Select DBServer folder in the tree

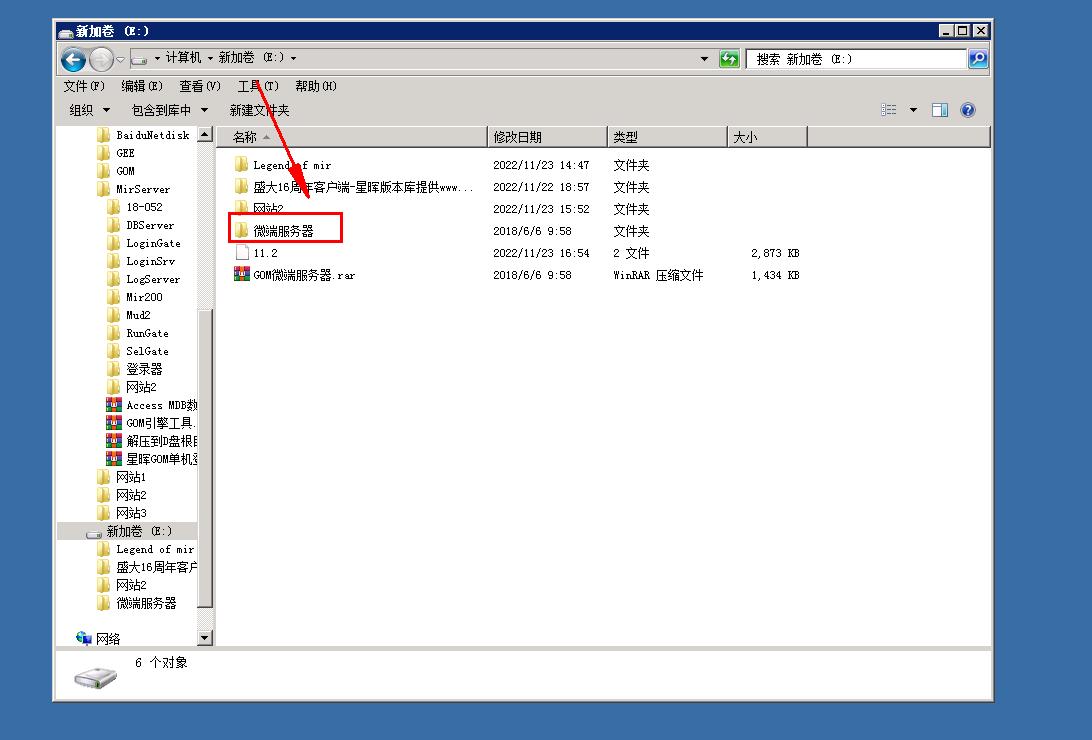click(x=141, y=226)
